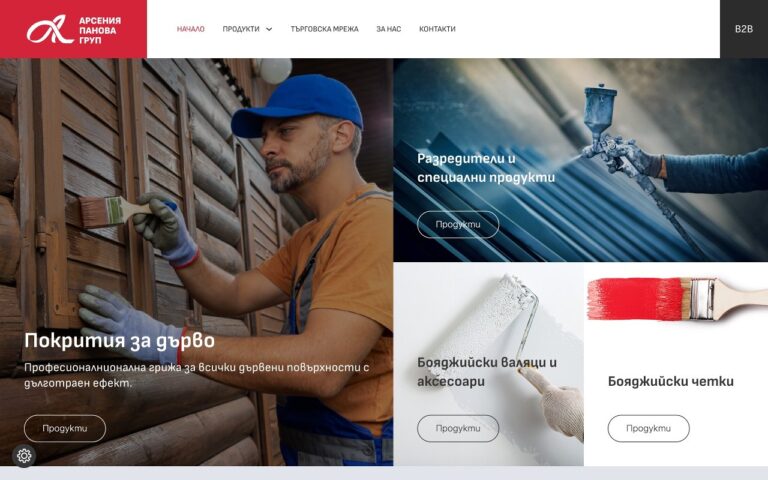The height and width of the screenshot is (480, 768).
Task: Open the За нас page
Action: click(x=388, y=29)
